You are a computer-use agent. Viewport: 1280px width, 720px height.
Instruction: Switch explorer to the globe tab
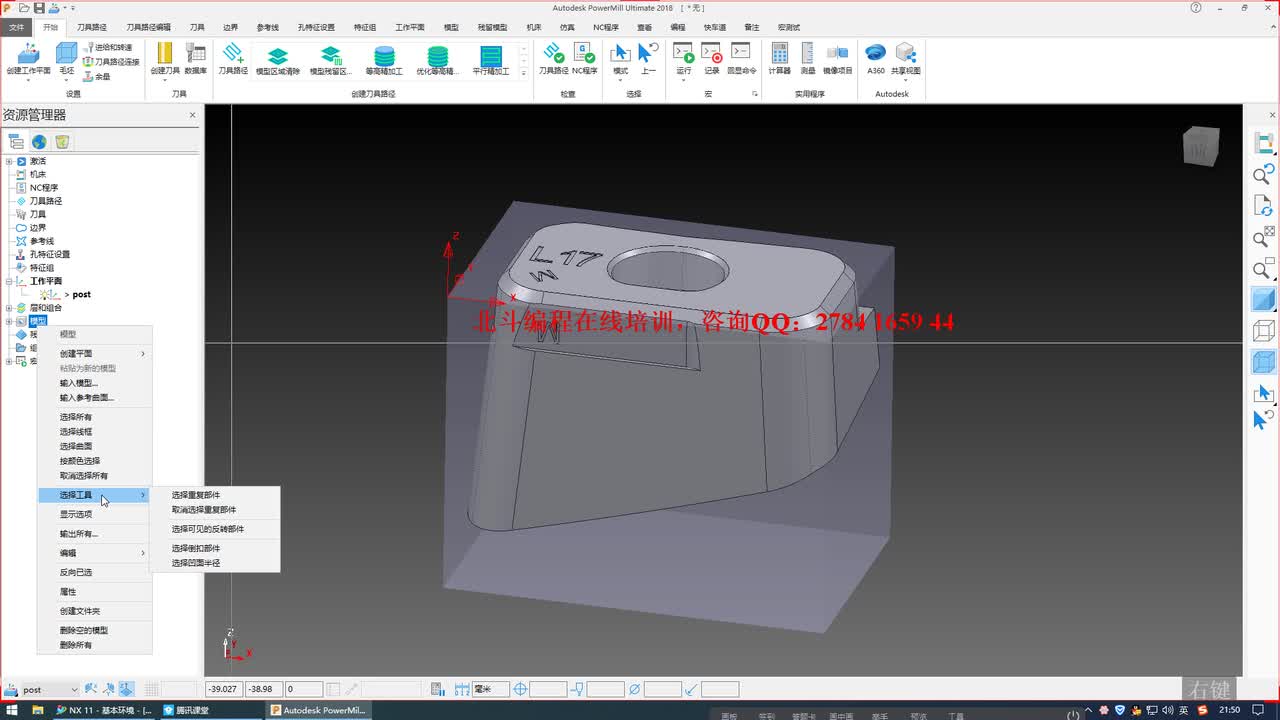(x=38, y=142)
